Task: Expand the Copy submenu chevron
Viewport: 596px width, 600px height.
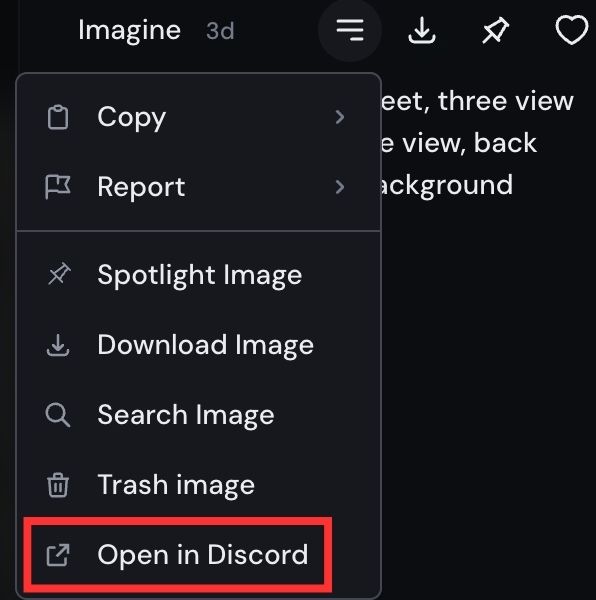Action: (x=340, y=117)
